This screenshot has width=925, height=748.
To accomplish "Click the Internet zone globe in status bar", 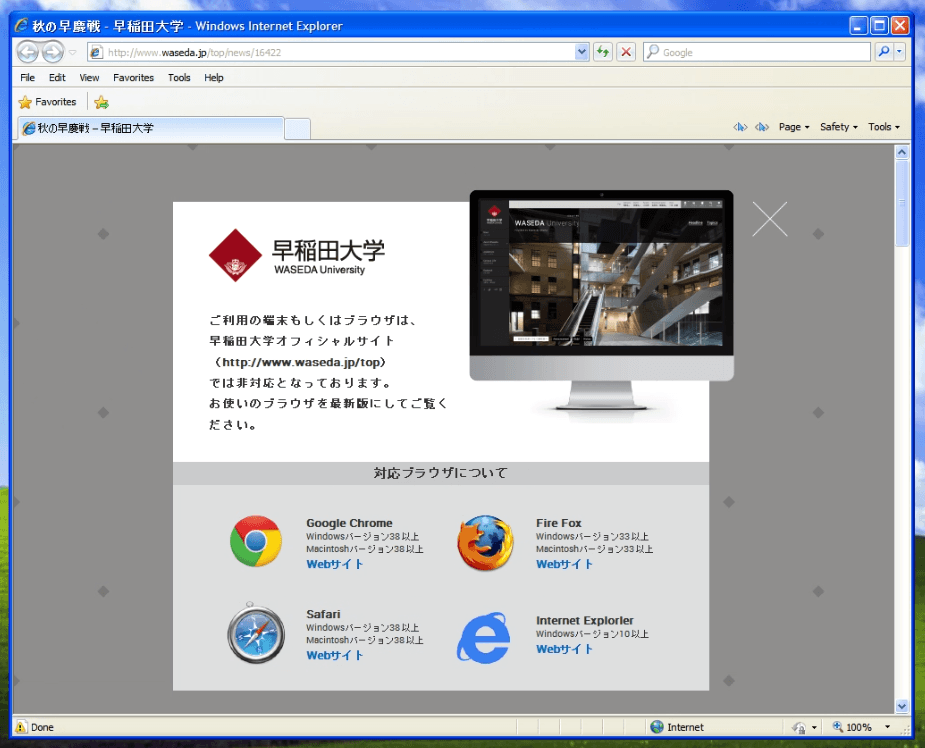I will click(x=657, y=727).
